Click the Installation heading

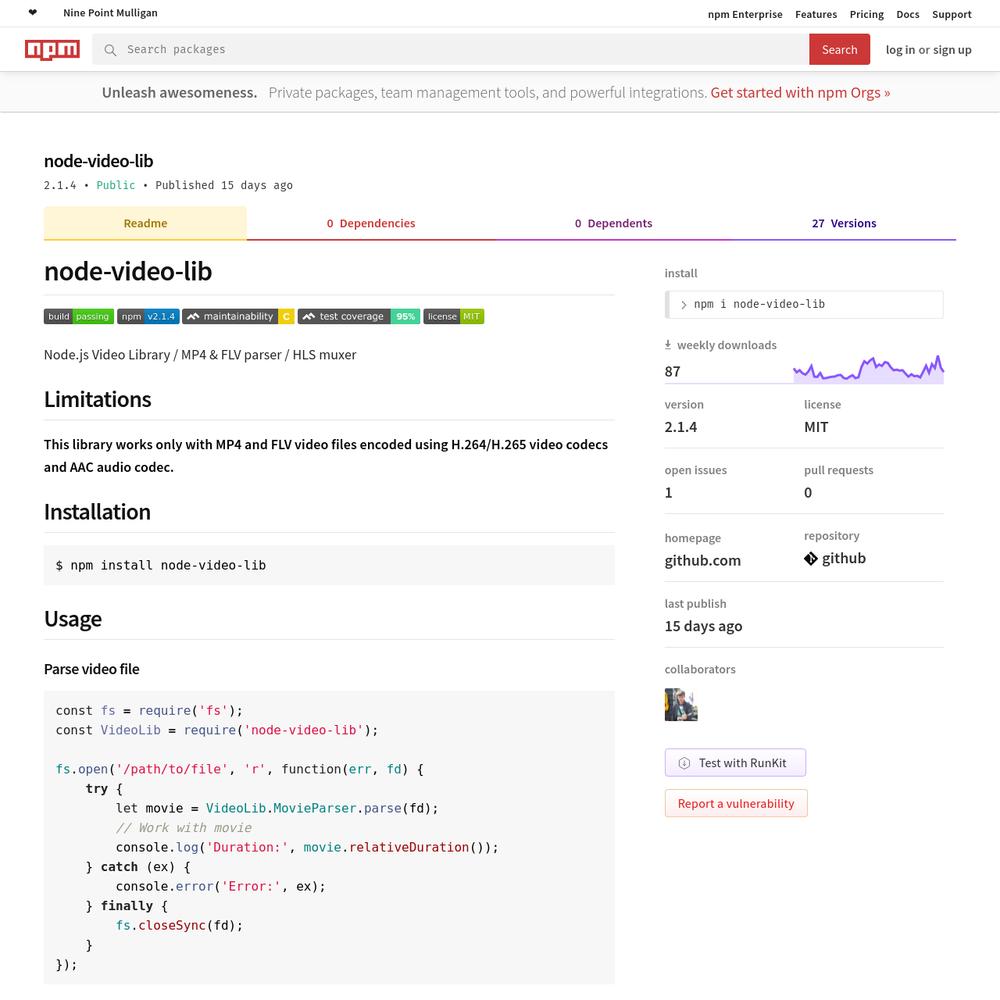point(97,512)
